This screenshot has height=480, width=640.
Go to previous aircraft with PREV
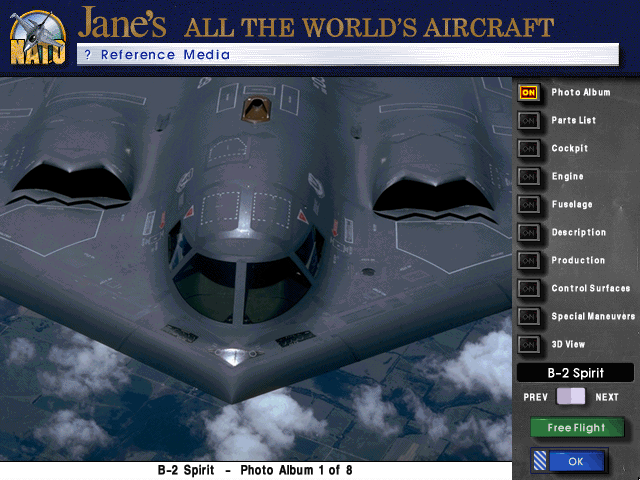pos(564,397)
